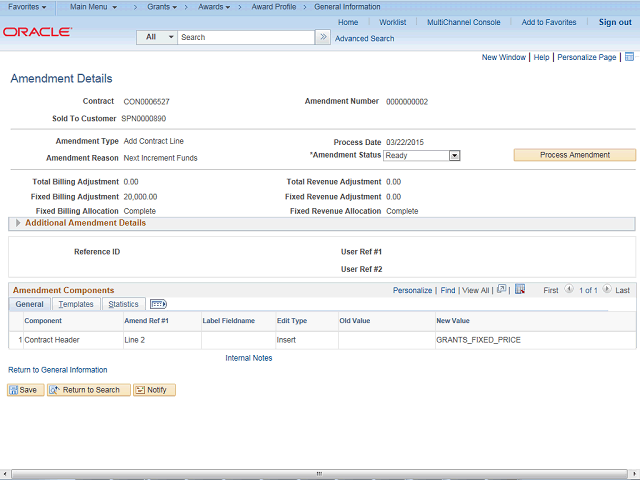Click First link in grid navigation
Screen dimensions: 640x480
pyautogui.click(x=551, y=290)
